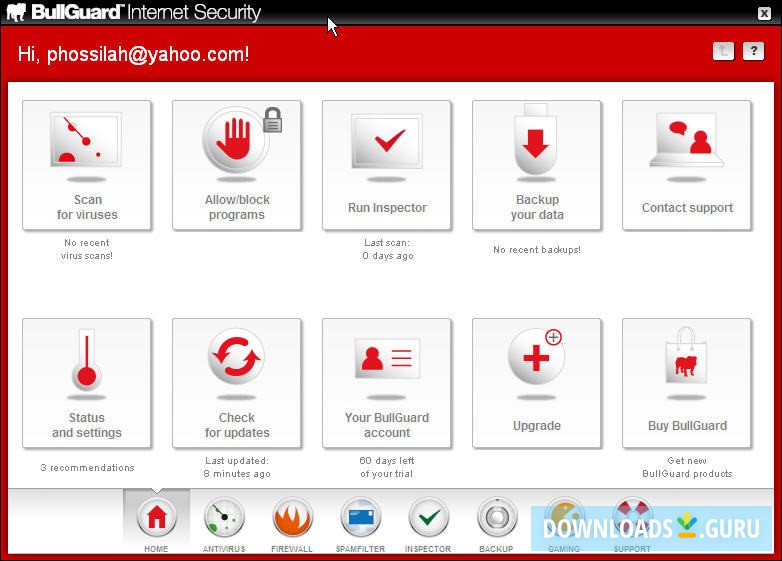Go to the Inspector tab
782x561 pixels.
pos(428,525)
